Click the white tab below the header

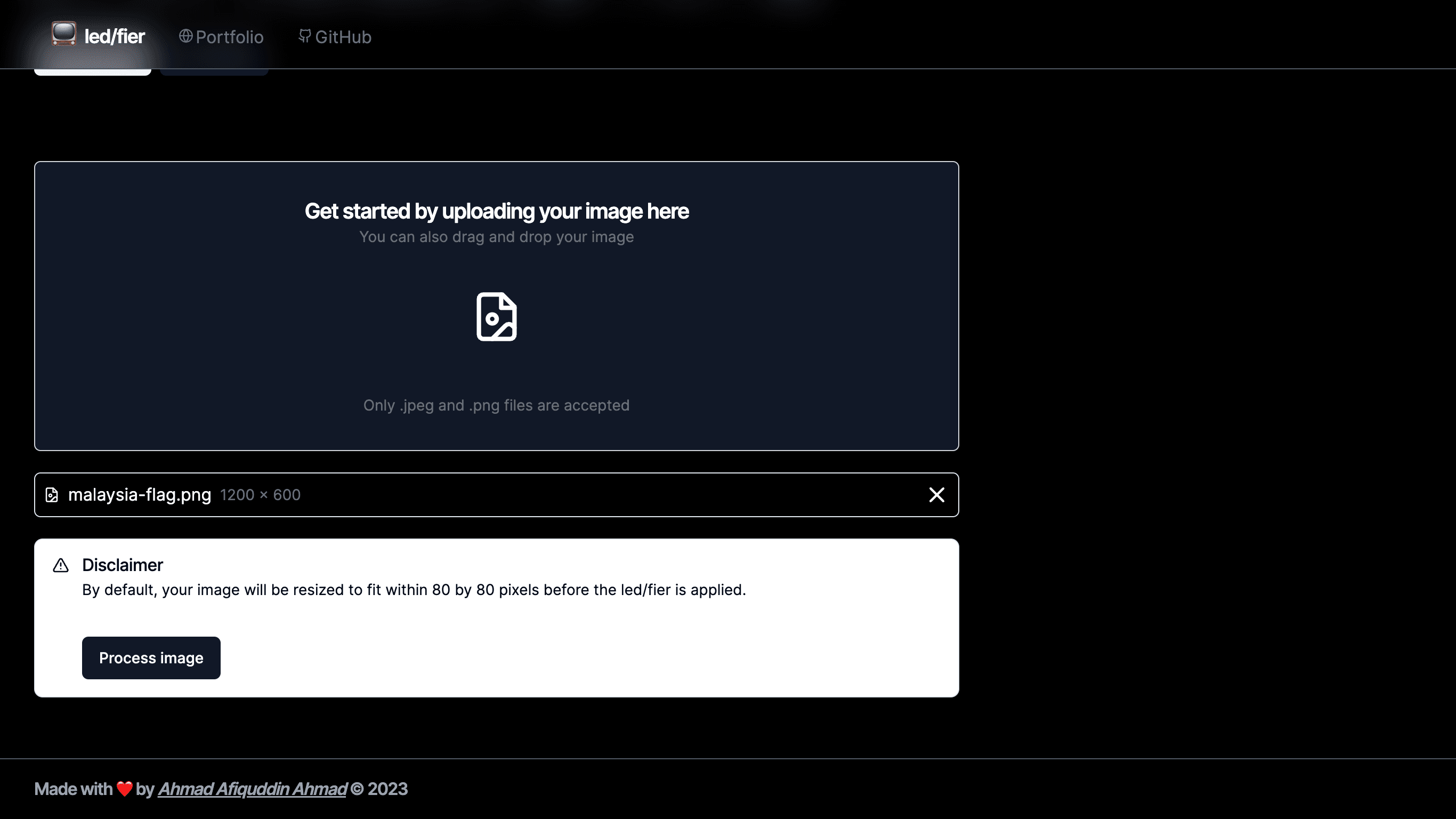93,73
